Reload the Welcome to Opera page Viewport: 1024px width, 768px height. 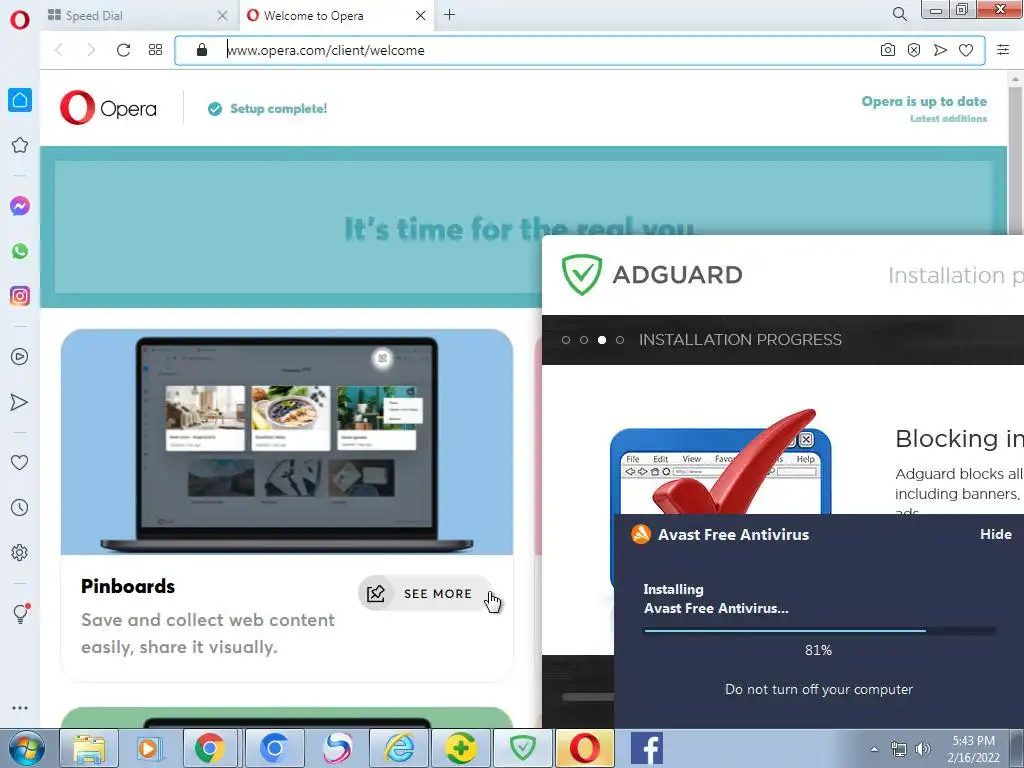point(123,50)
